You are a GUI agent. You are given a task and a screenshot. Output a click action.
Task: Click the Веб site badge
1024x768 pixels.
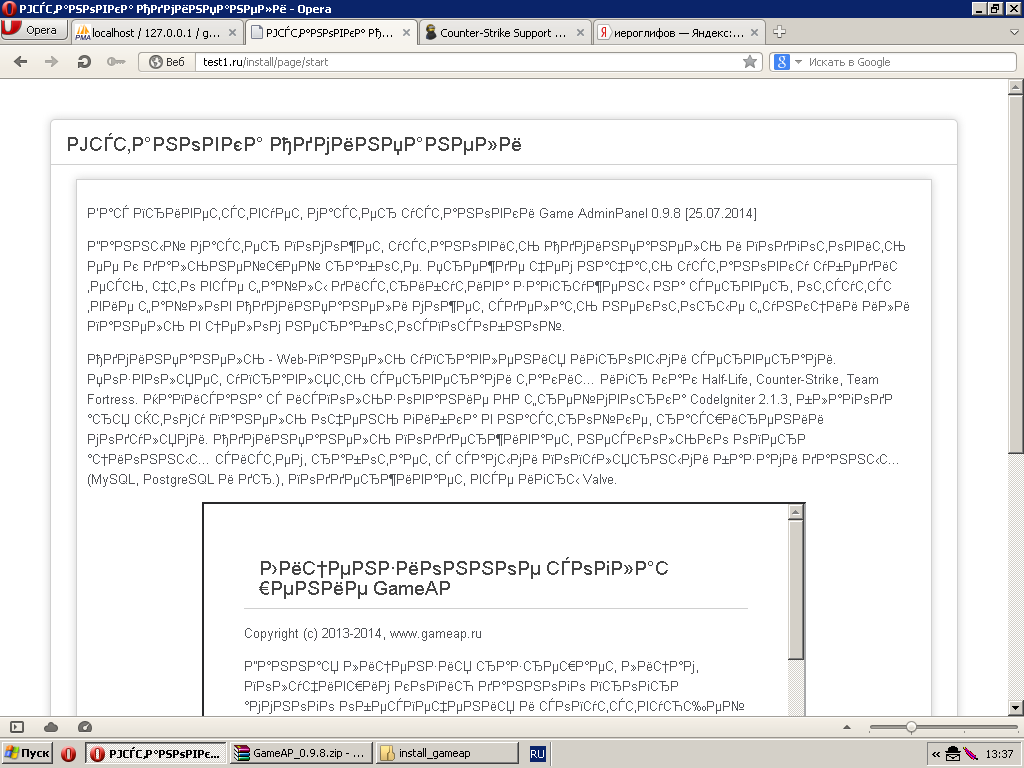coord(167,62)
